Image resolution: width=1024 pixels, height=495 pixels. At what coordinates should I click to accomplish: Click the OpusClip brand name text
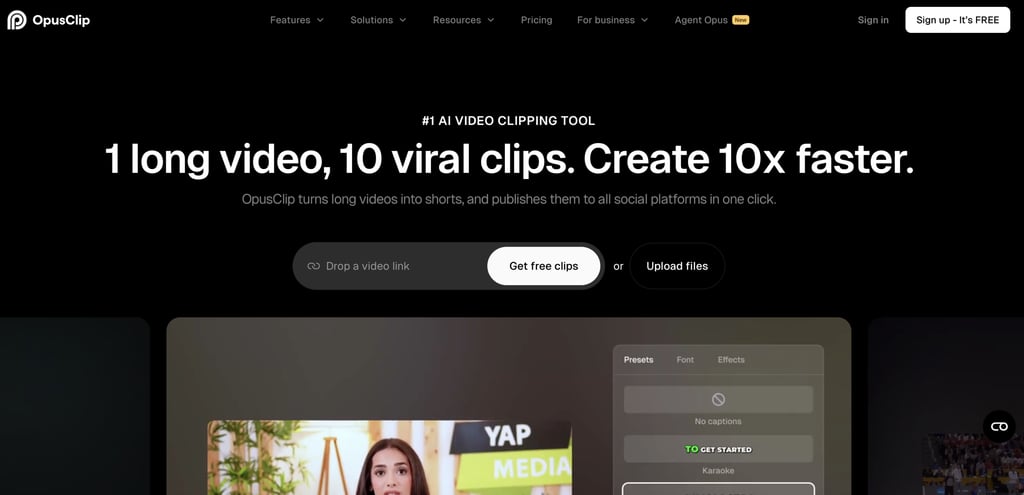[x=61, y=20]
